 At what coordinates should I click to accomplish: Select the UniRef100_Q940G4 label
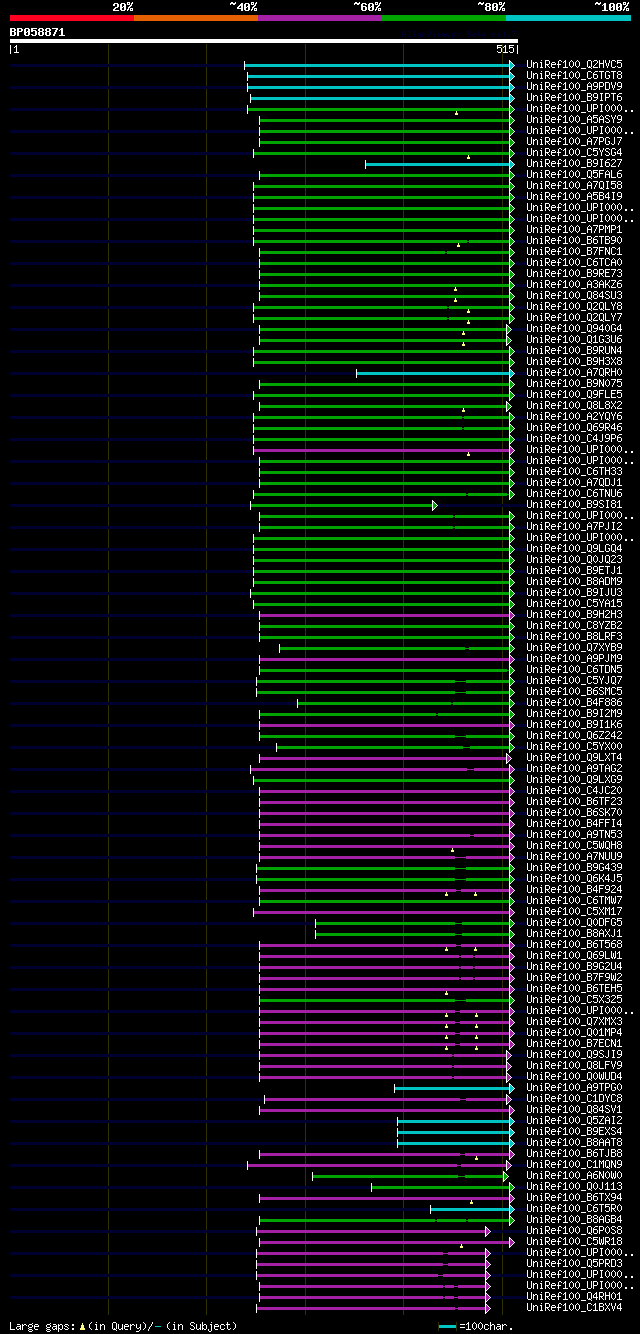click(x=574, y=328)
